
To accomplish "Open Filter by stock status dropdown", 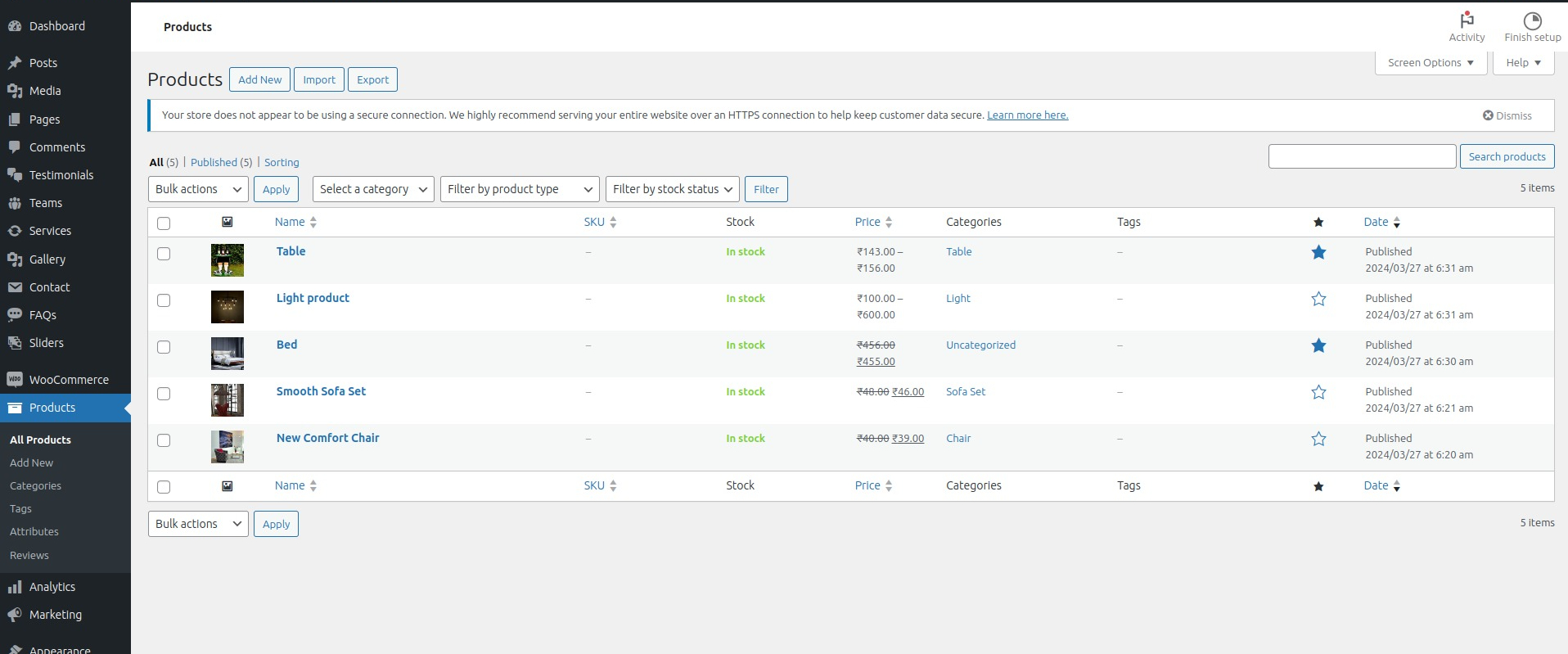I will click(x=672, y=189).
